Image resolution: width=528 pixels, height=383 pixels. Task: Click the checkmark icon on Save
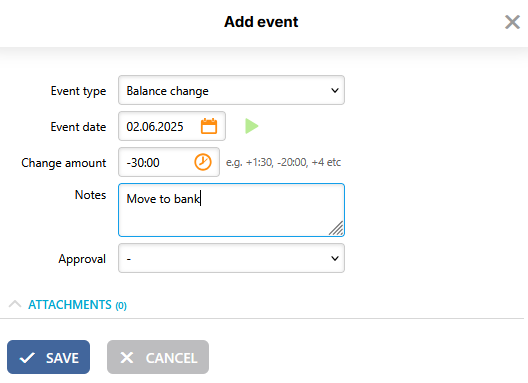[27, 358]
